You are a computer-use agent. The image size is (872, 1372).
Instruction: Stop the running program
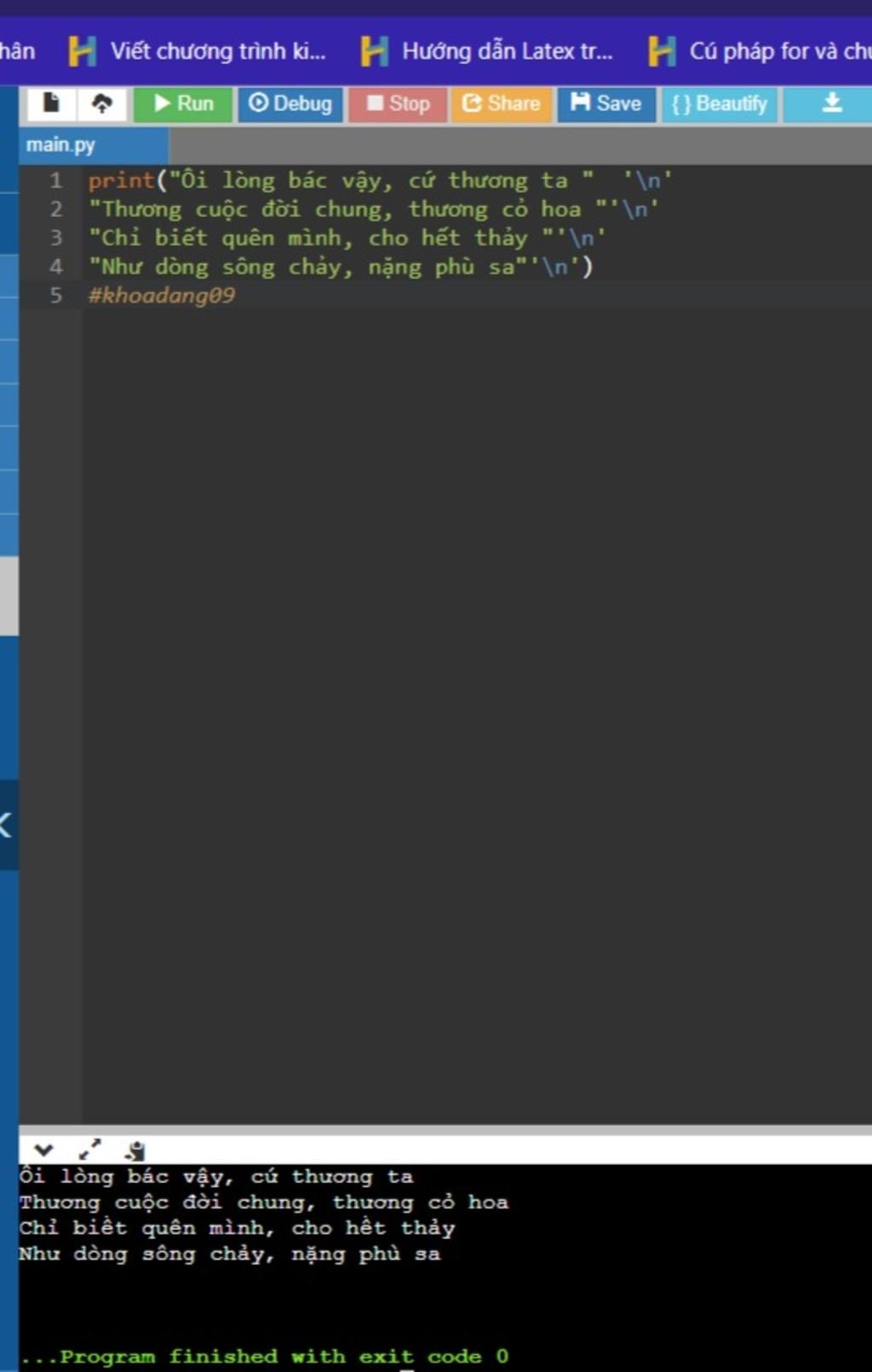point(398,104)
